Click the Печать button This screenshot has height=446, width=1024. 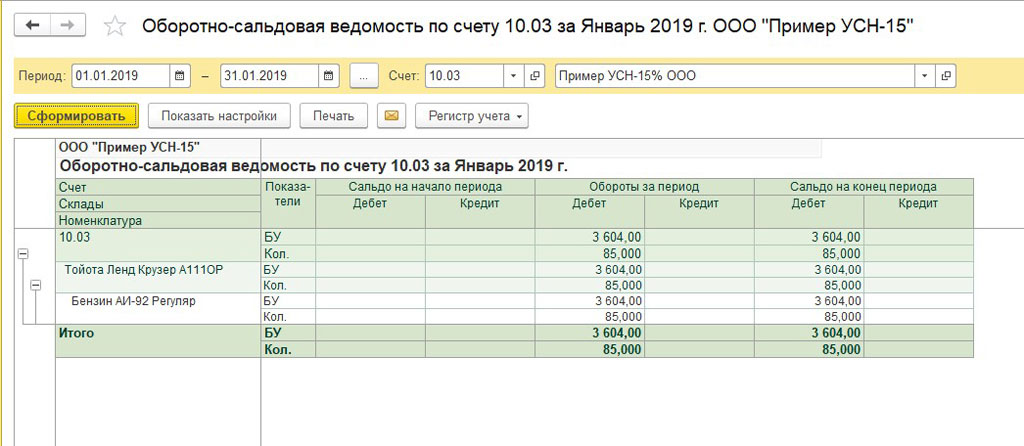333,116
